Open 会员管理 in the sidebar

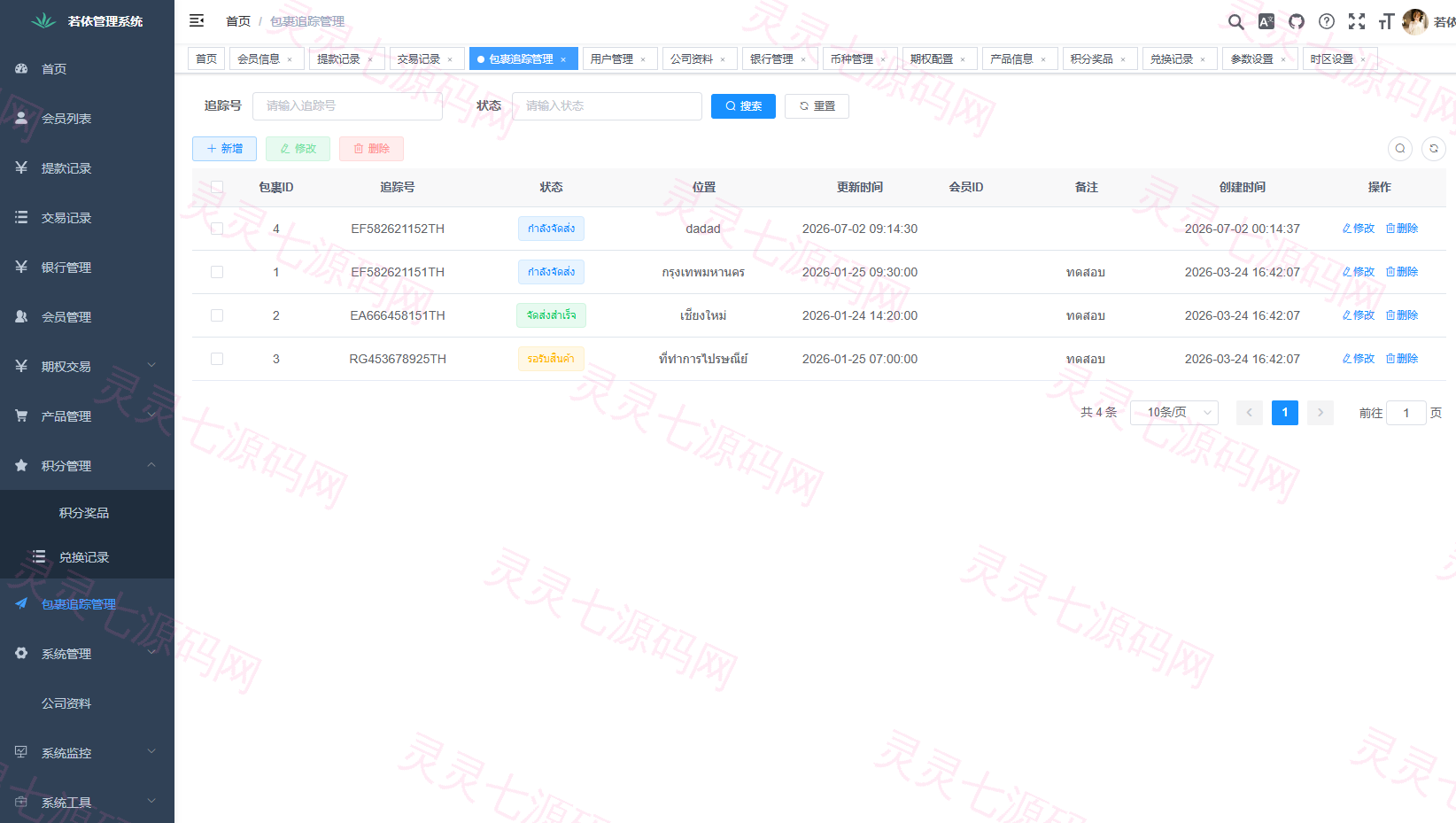(x=87, y=317)
